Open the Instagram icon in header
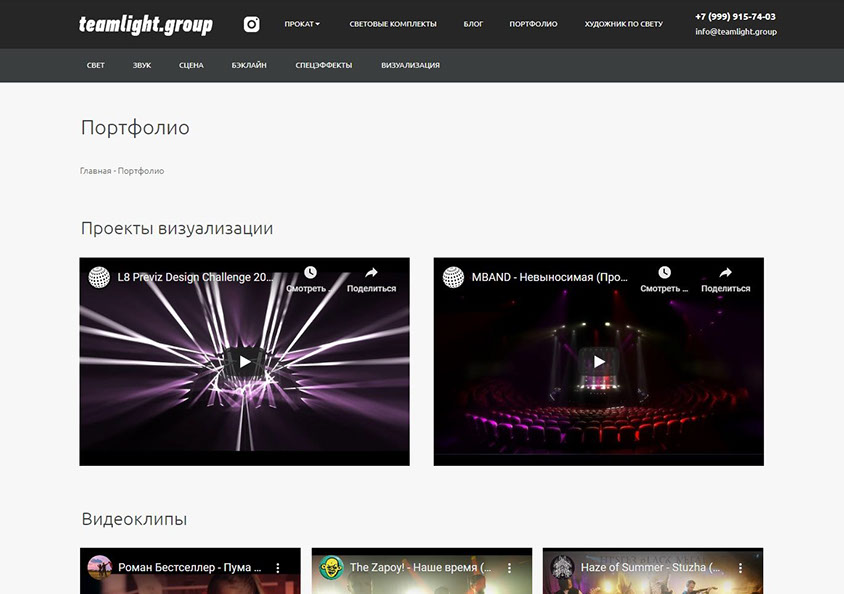 (x=252, y=24)
